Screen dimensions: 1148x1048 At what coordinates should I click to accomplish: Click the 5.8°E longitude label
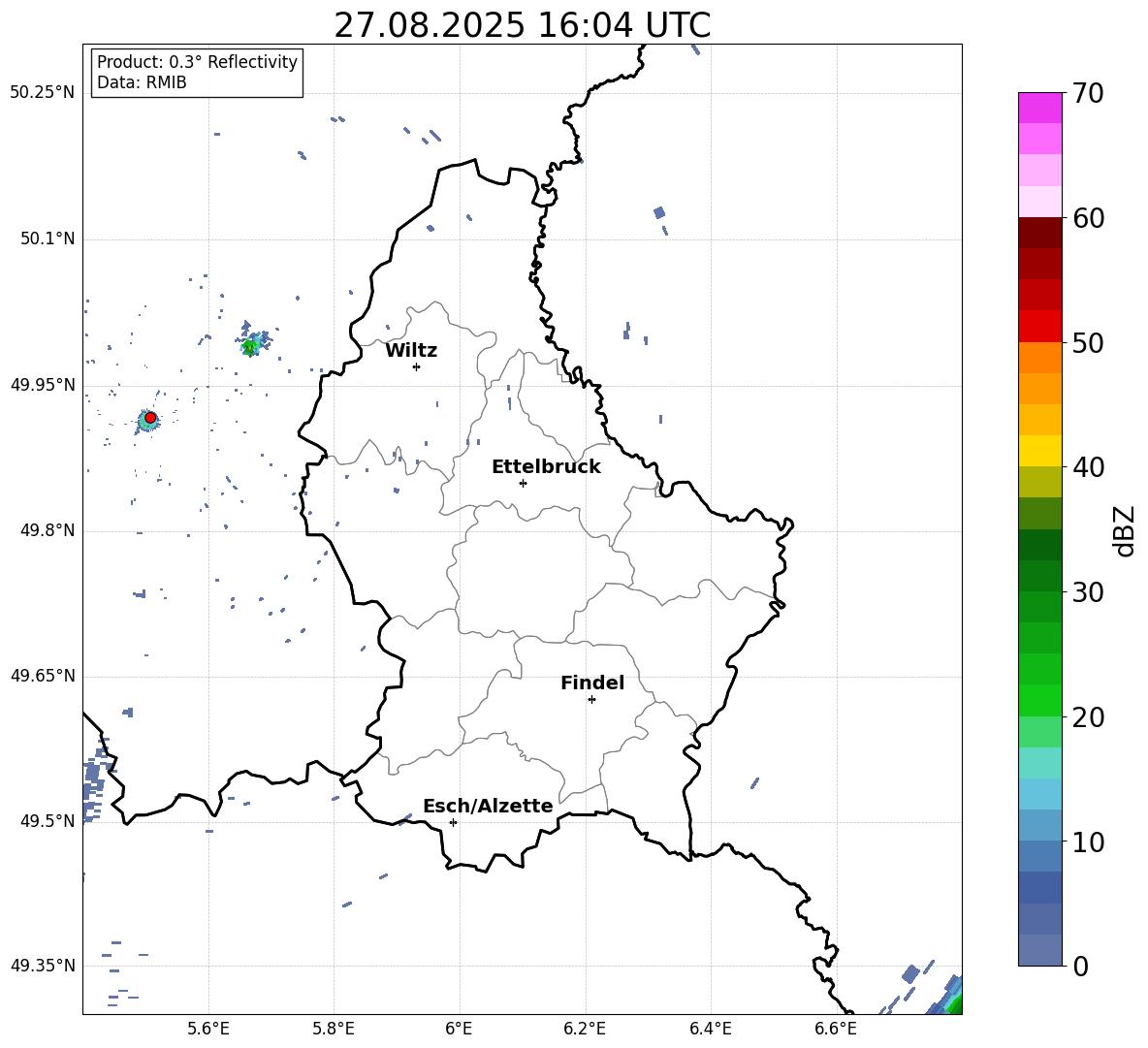pyautogui.click(x=334, y=1029)
